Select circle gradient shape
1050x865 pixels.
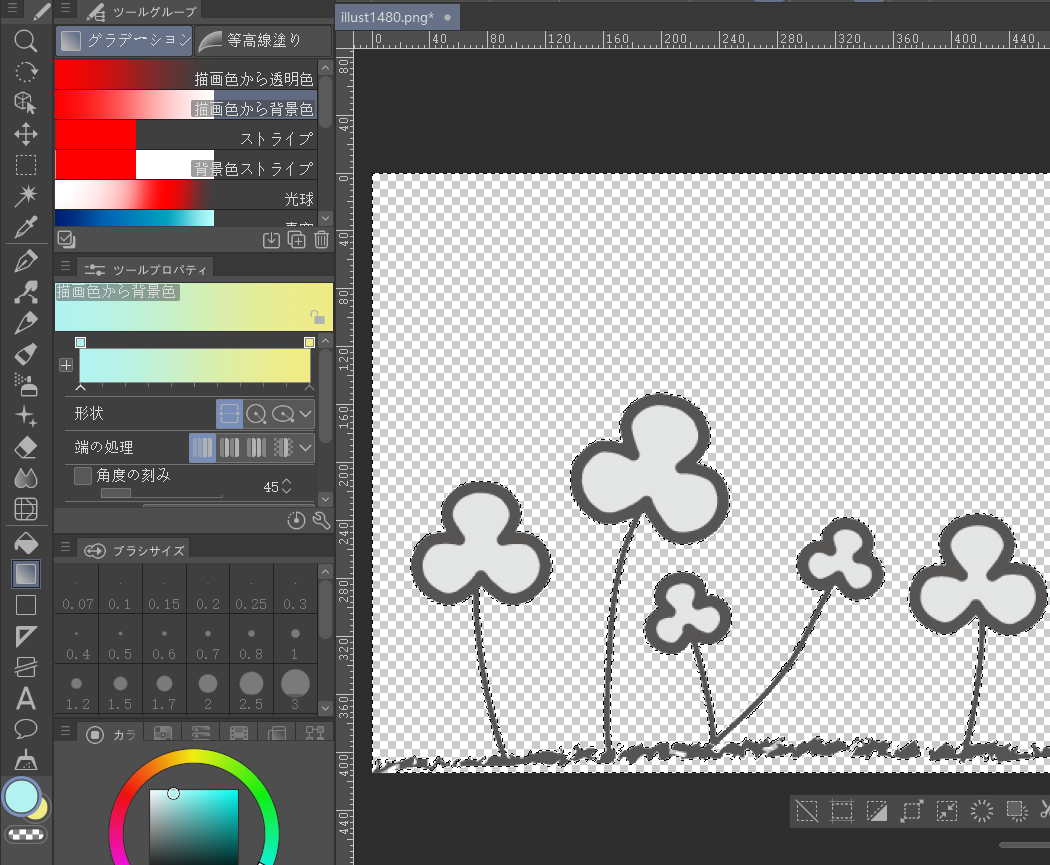pyautogui.click(x=256, y=414)
